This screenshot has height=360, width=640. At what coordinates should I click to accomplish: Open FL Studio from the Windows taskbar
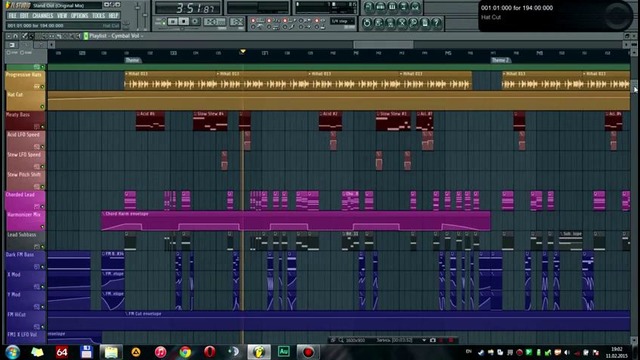[259, 352]
